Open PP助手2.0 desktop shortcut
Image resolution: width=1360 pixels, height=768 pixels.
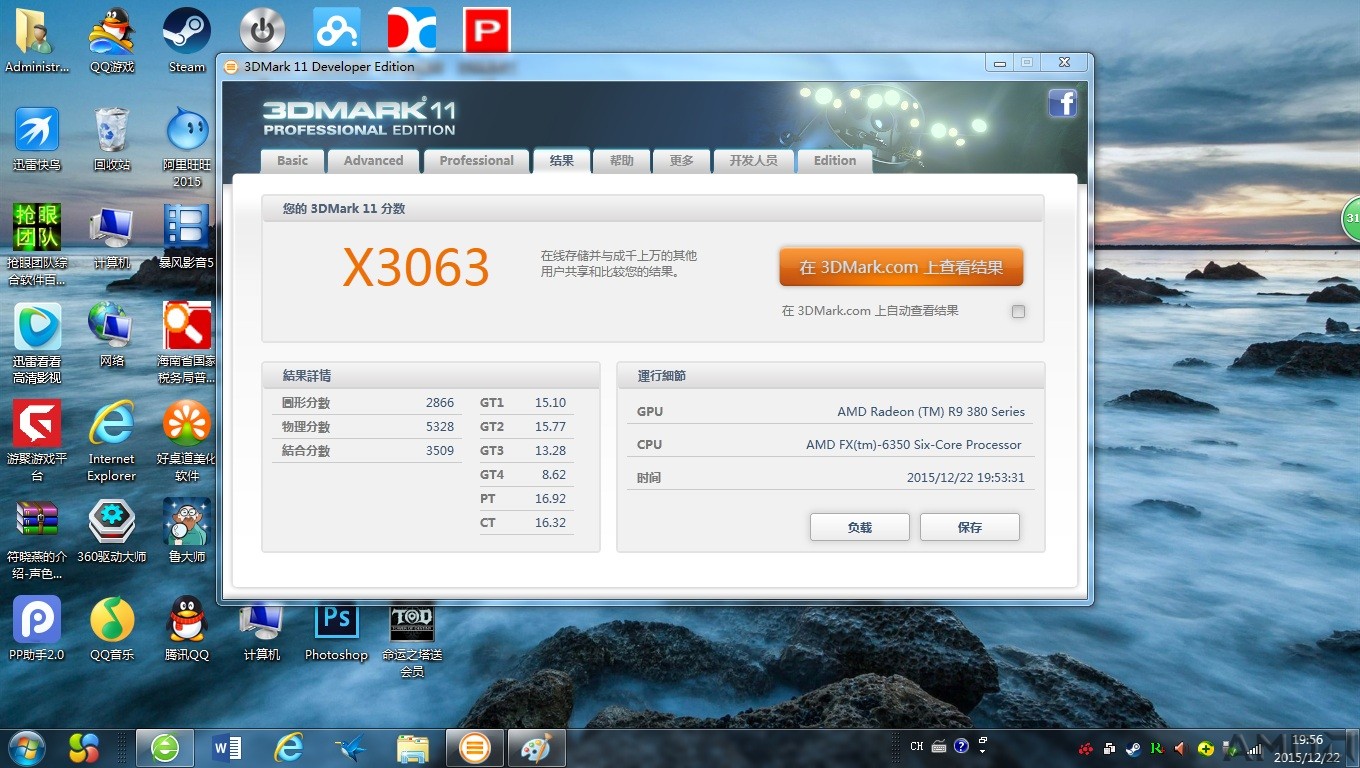coord(37,629)
